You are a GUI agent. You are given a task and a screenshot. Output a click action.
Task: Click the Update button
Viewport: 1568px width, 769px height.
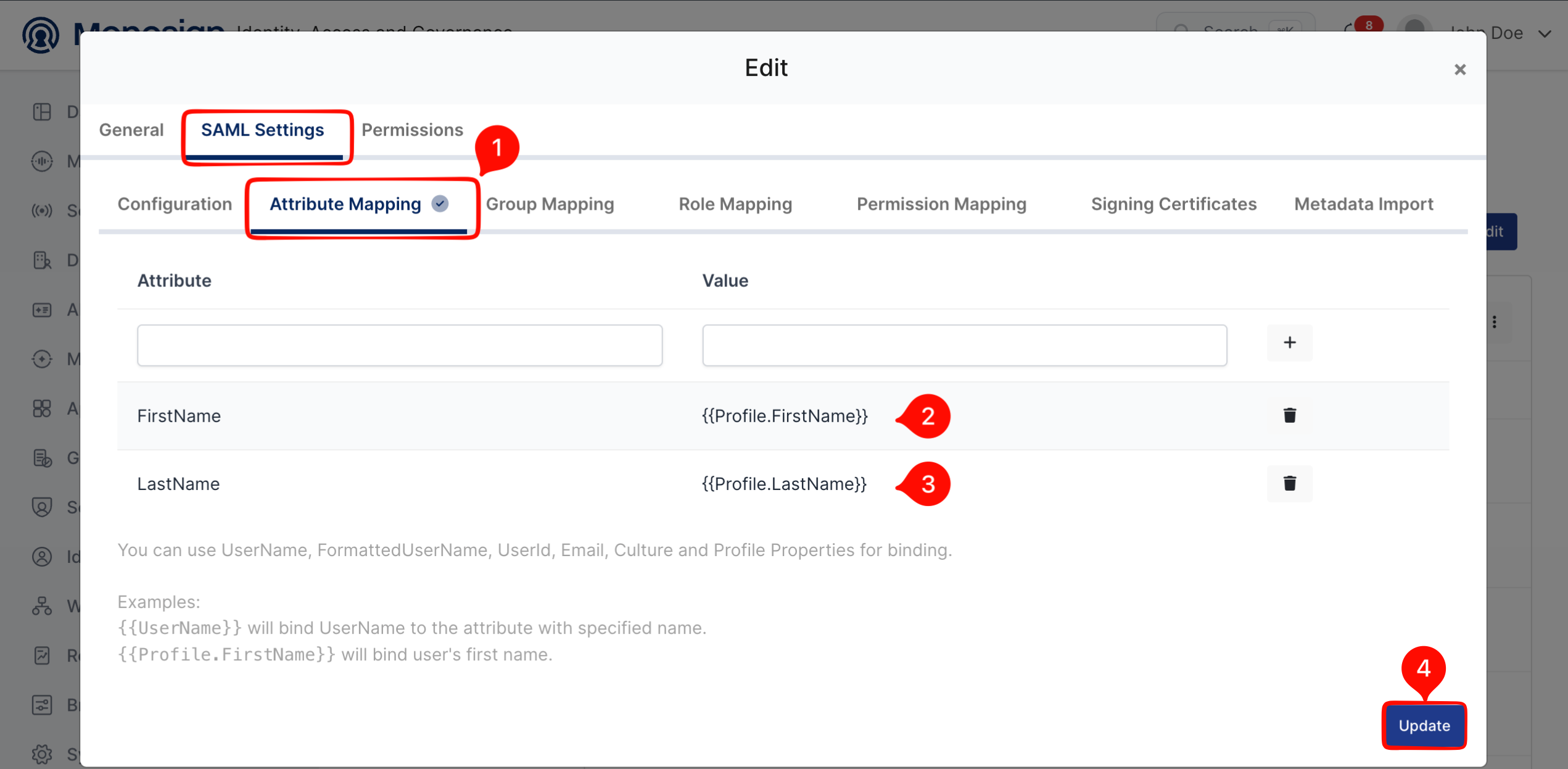pos(1424,725)
